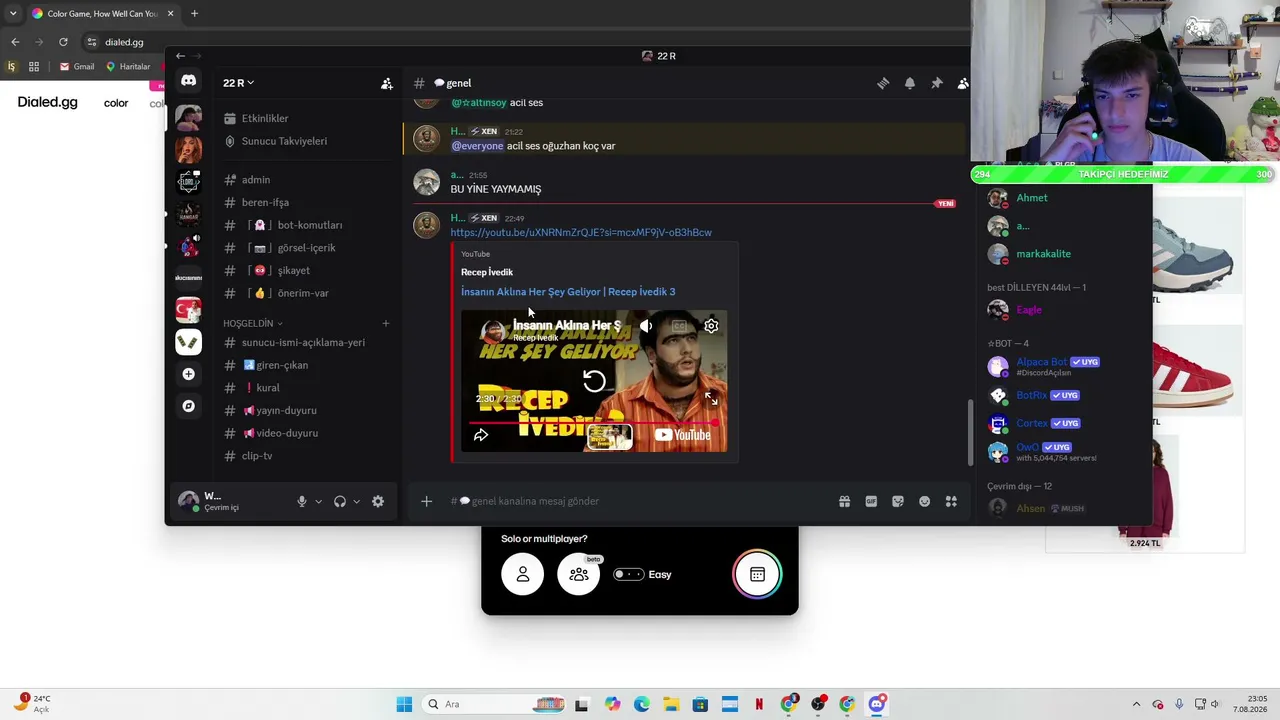
Task: Invite people to the 22 R server
Action: 387,83
